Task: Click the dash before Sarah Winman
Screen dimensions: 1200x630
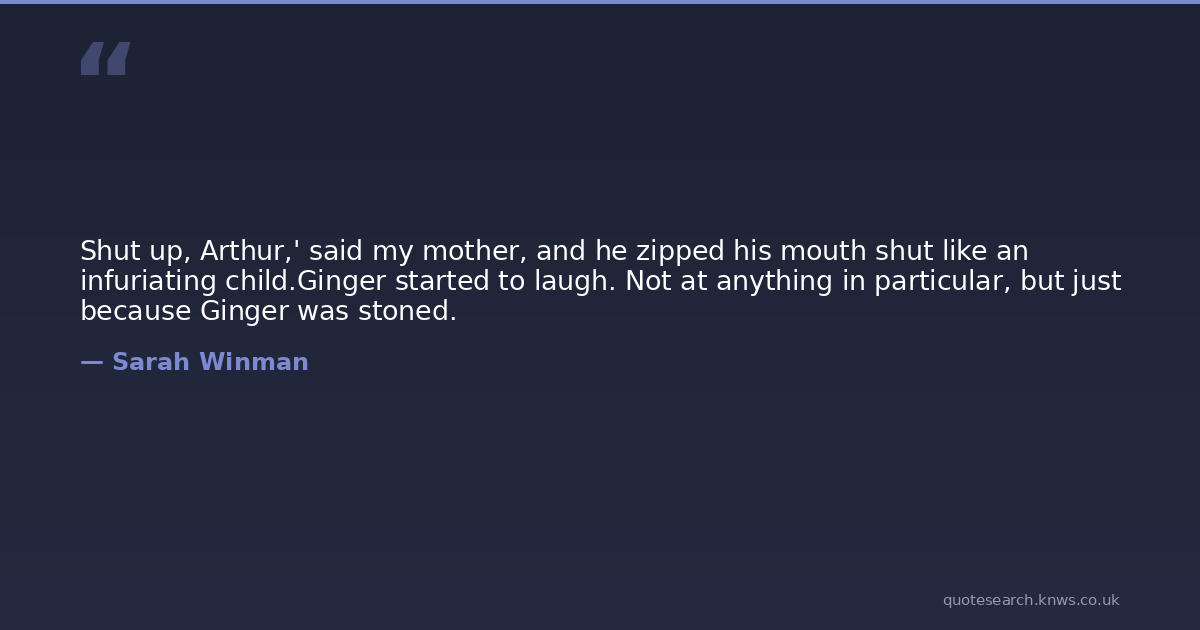Action: click(x=91, y=363)
